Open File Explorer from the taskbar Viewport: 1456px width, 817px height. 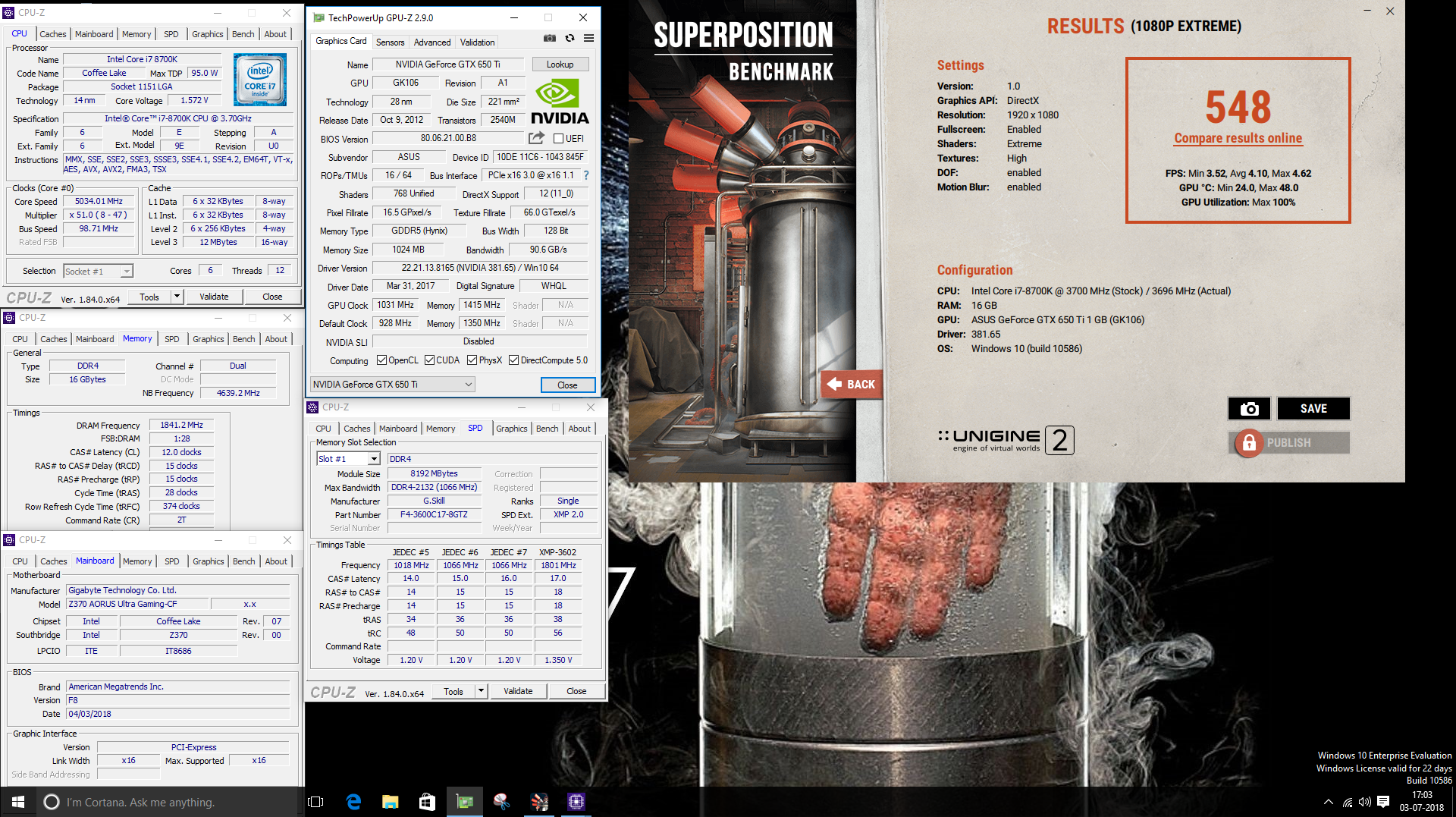point(390,802)
